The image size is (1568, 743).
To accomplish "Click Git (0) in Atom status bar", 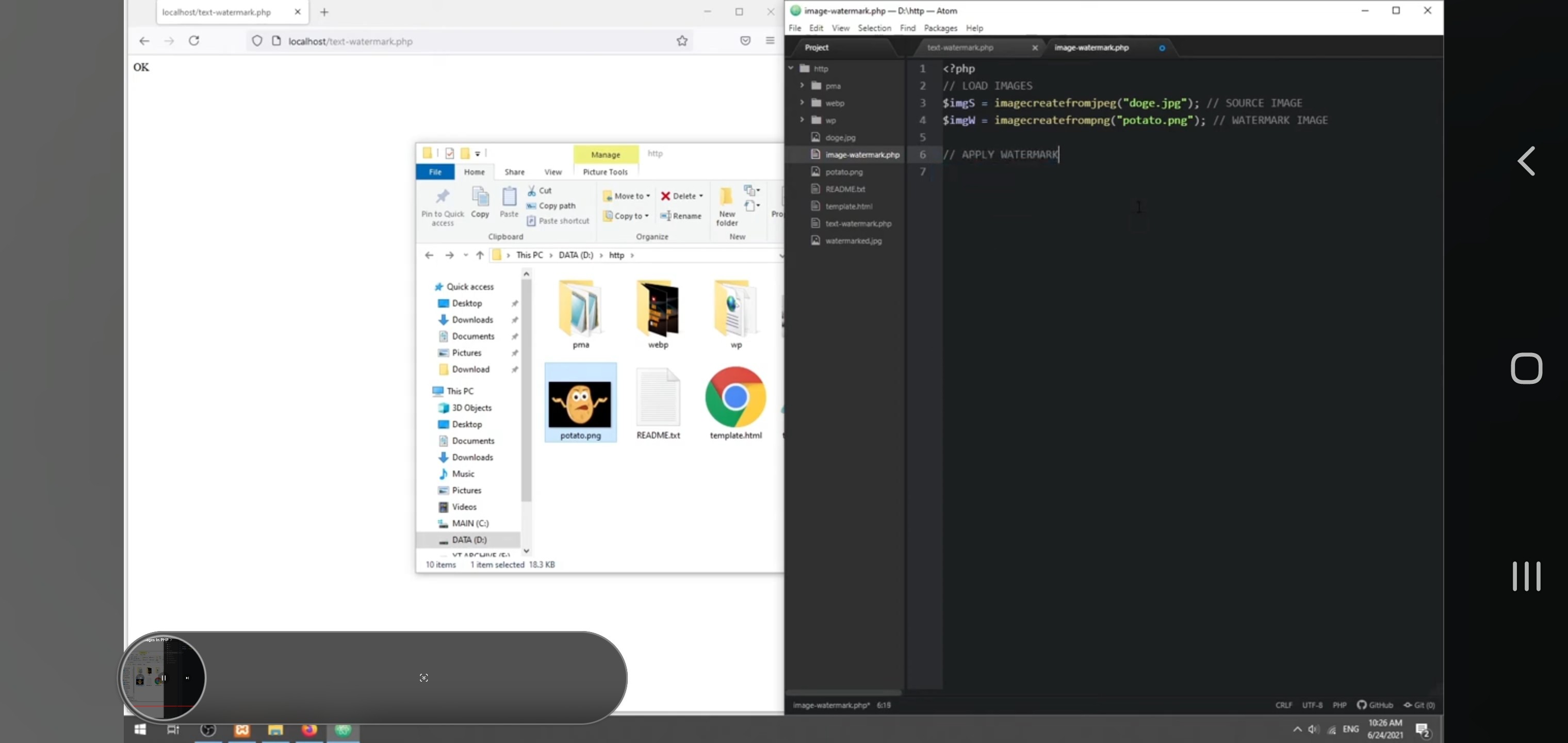I will tap(1419, 705).
